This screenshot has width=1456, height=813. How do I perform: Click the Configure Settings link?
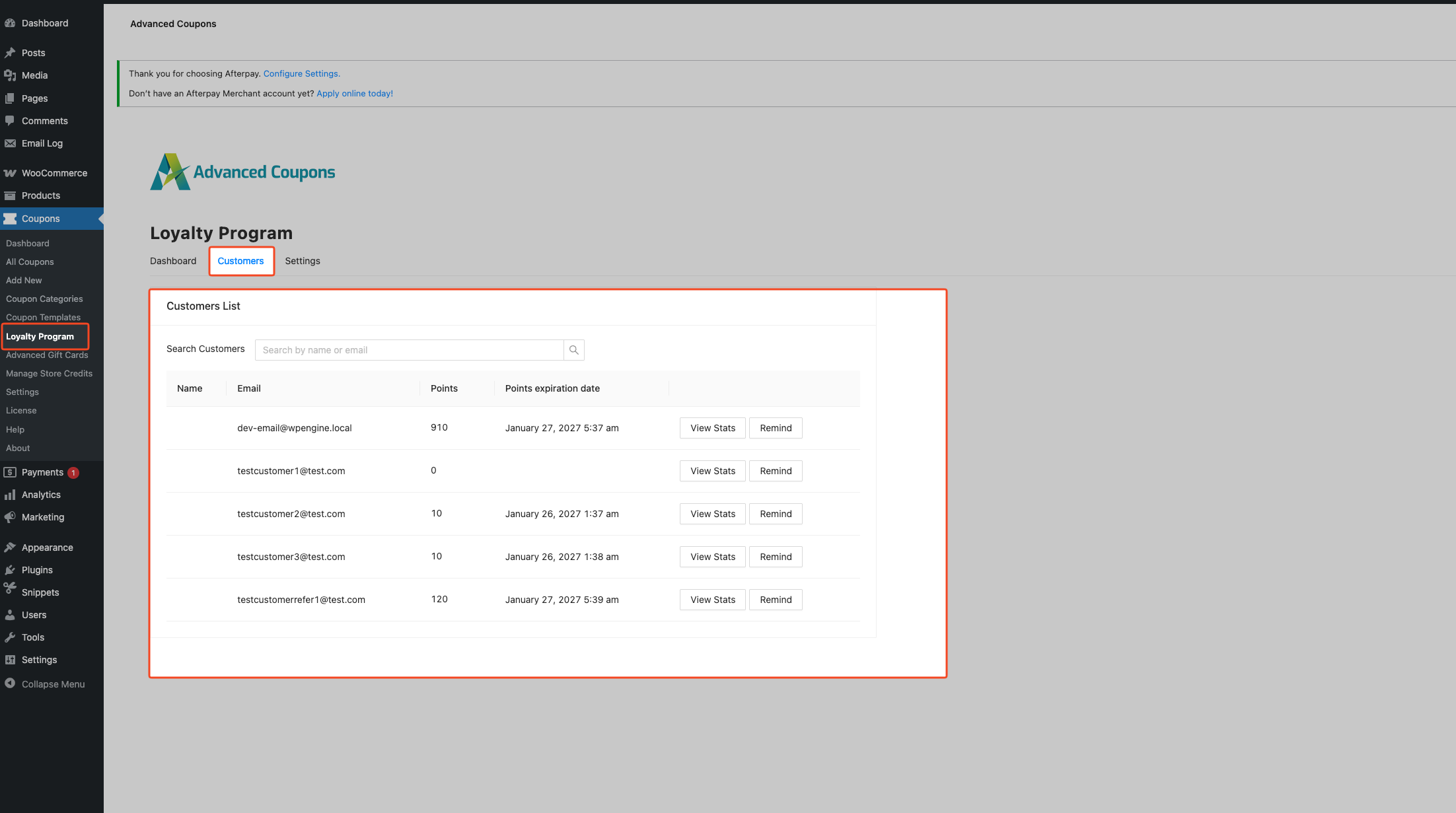coord(301,73)
